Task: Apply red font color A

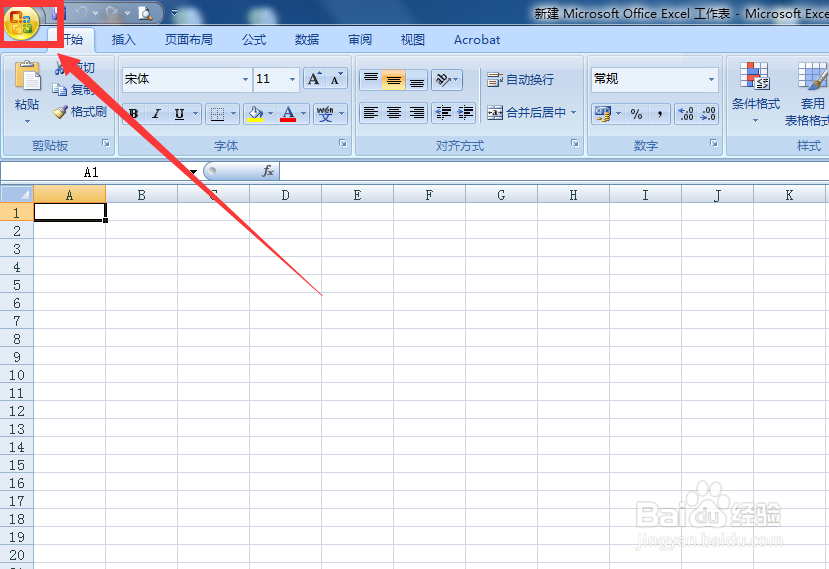Action: point(288,114)
